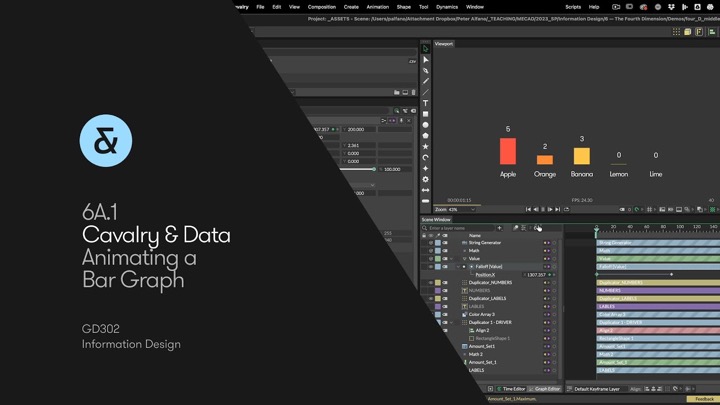720x405 pixels.
Task: Select the Line tool
Action: coord(426,92)
